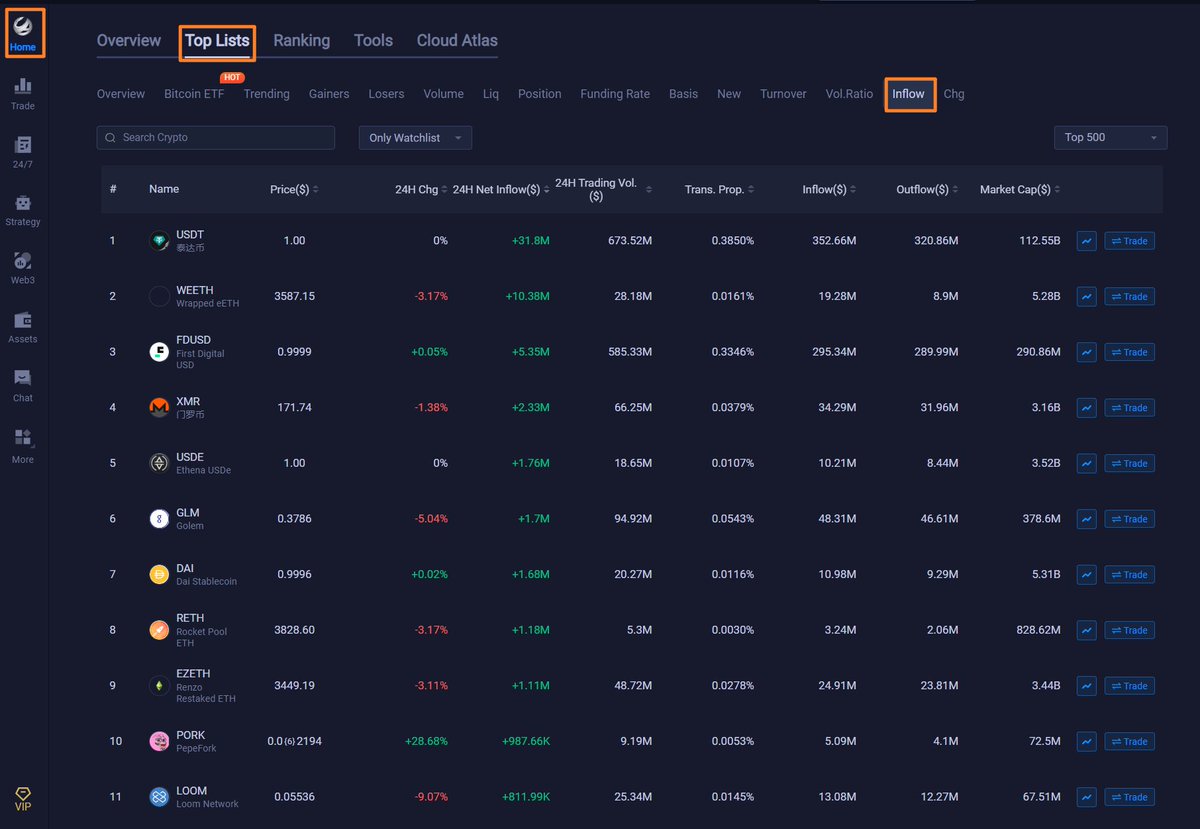The width and height of the screenshot is (1200, 829).
Task: Click Trade button for GLM
Action: point(1130,519)
